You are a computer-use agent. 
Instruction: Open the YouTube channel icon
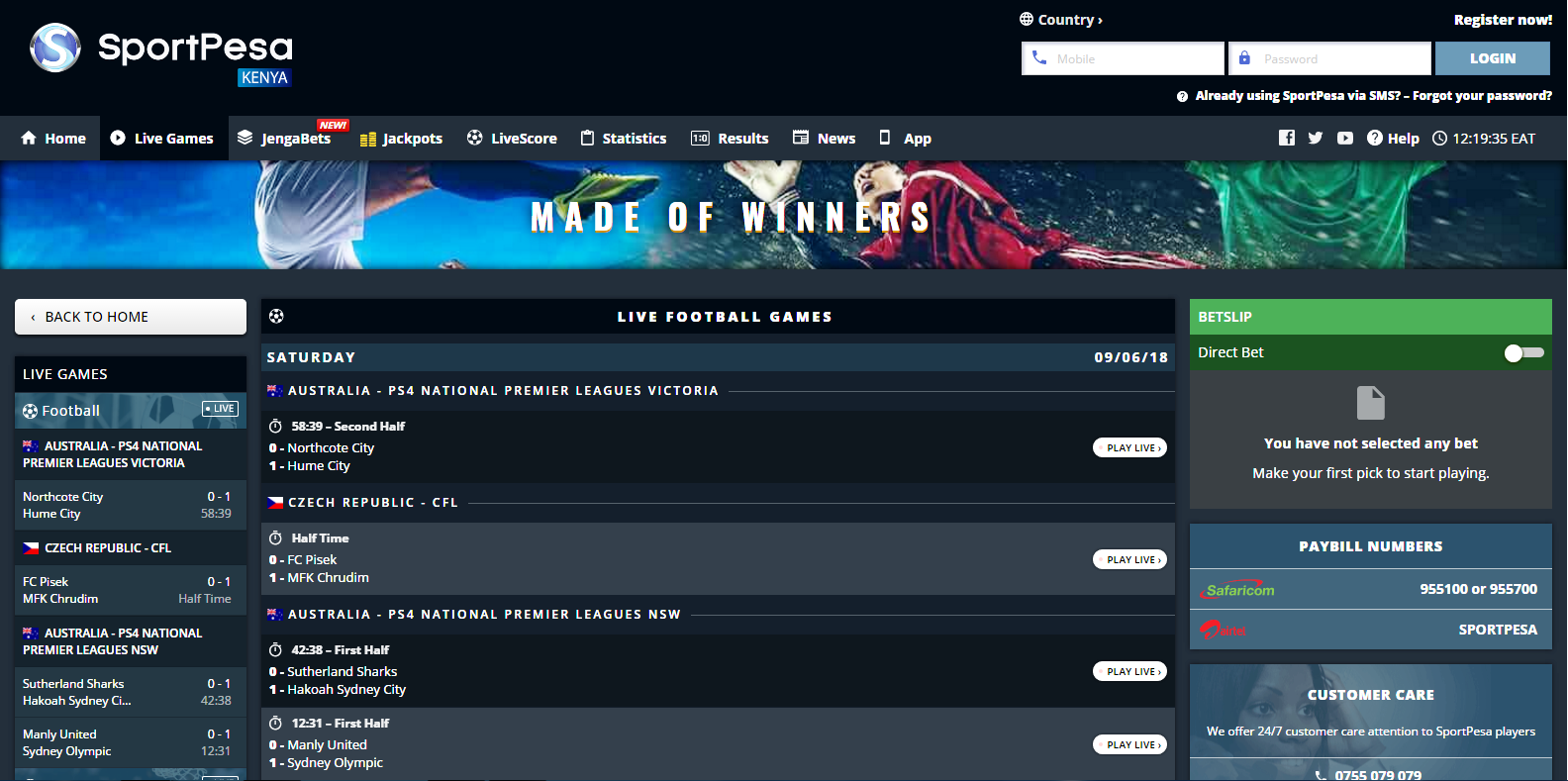pos(1344,138)
